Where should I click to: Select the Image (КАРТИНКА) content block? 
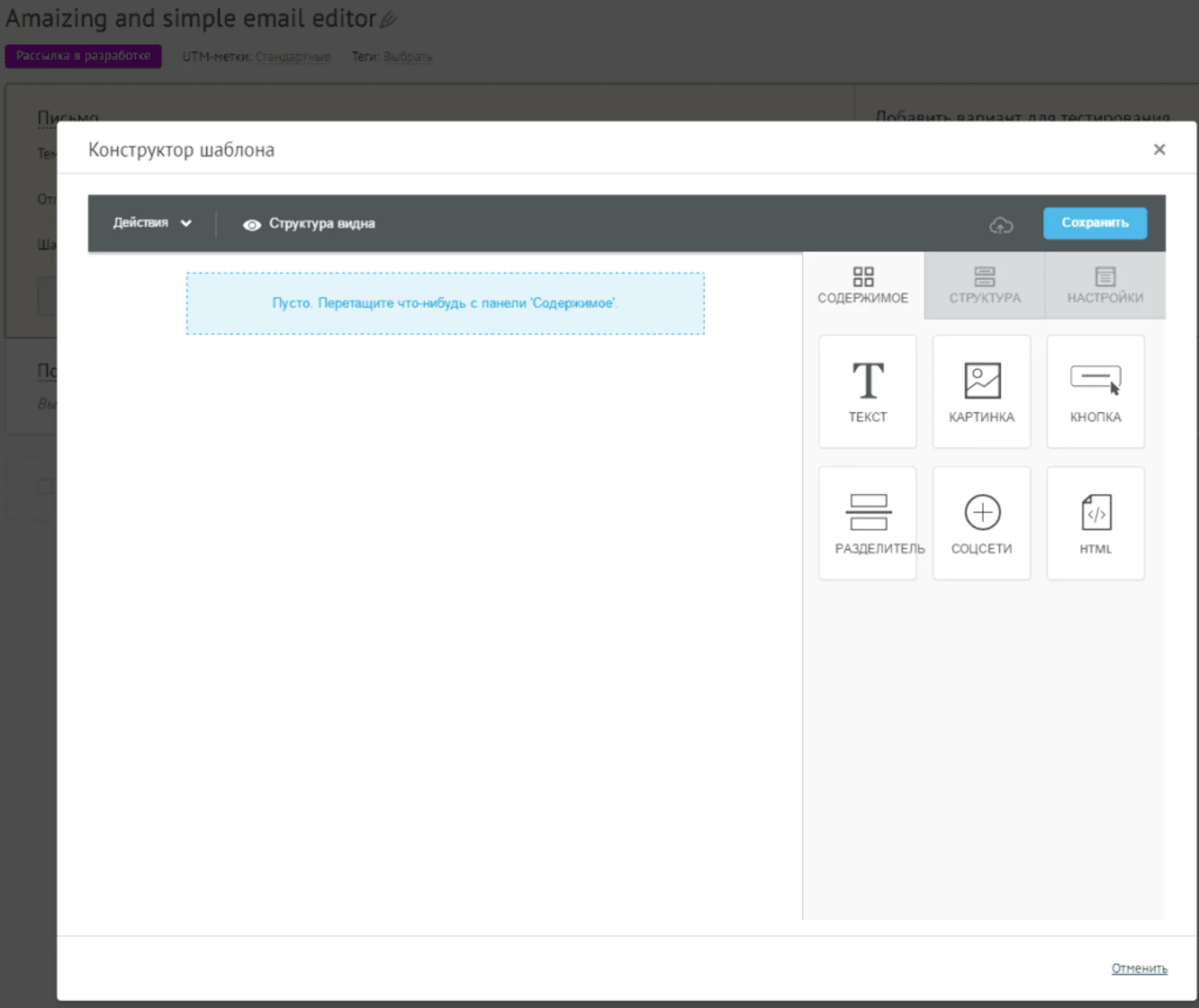pos(981,391)
